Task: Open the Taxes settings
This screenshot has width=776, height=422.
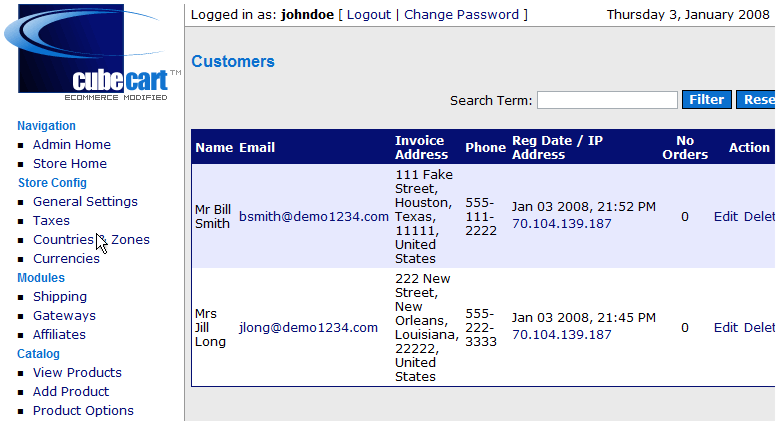Action: coord(51,221)
